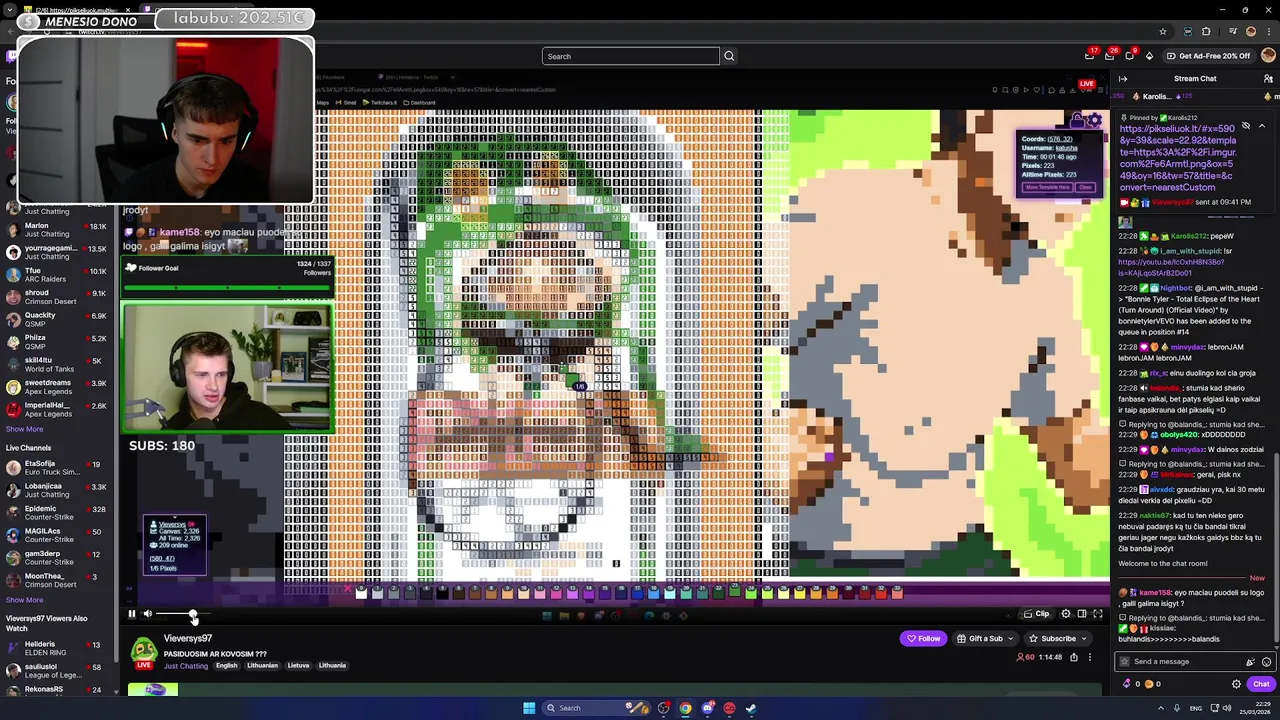Open the Gift a Sub dropdown
The height and width of the screenshot is (720, 1280).
point(985,638)
